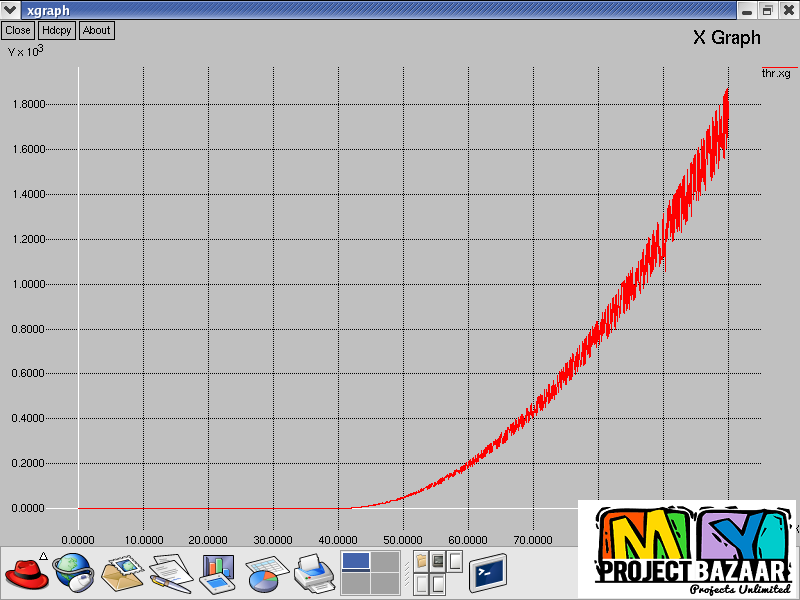
Task: Click the red curve peak in graph
Action: coord(727,89)
